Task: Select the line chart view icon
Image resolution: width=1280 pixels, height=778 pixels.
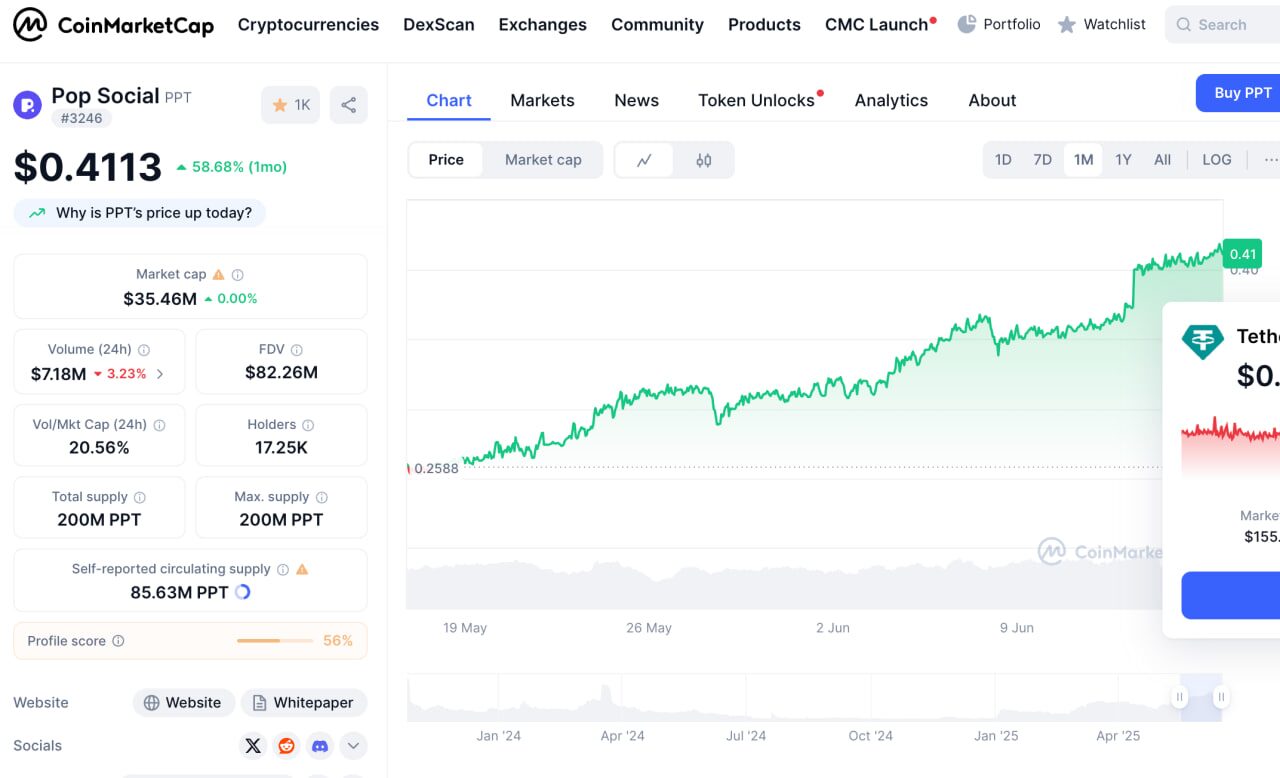Action: [645, 160]
